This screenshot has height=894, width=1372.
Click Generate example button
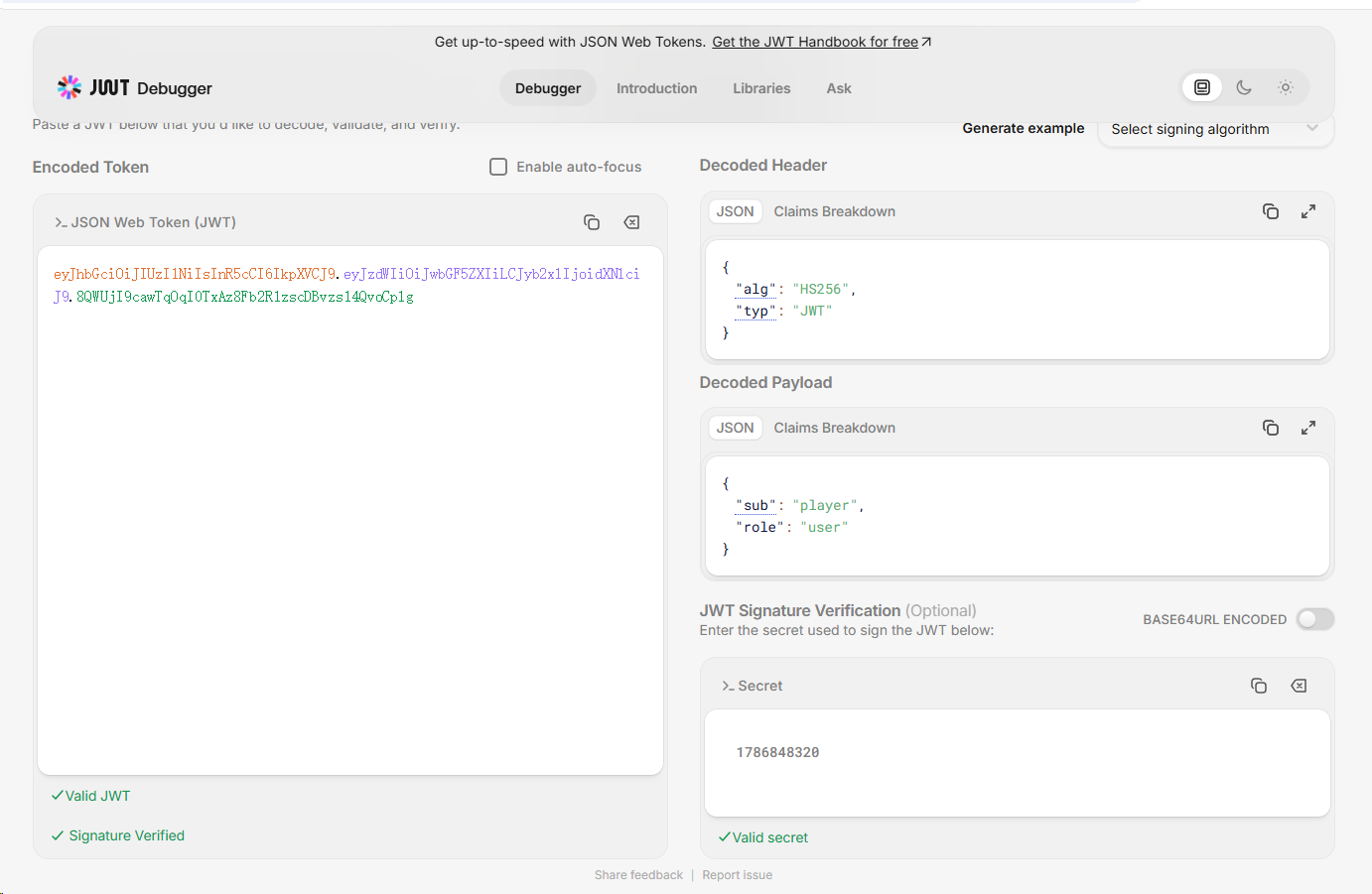1024,128
